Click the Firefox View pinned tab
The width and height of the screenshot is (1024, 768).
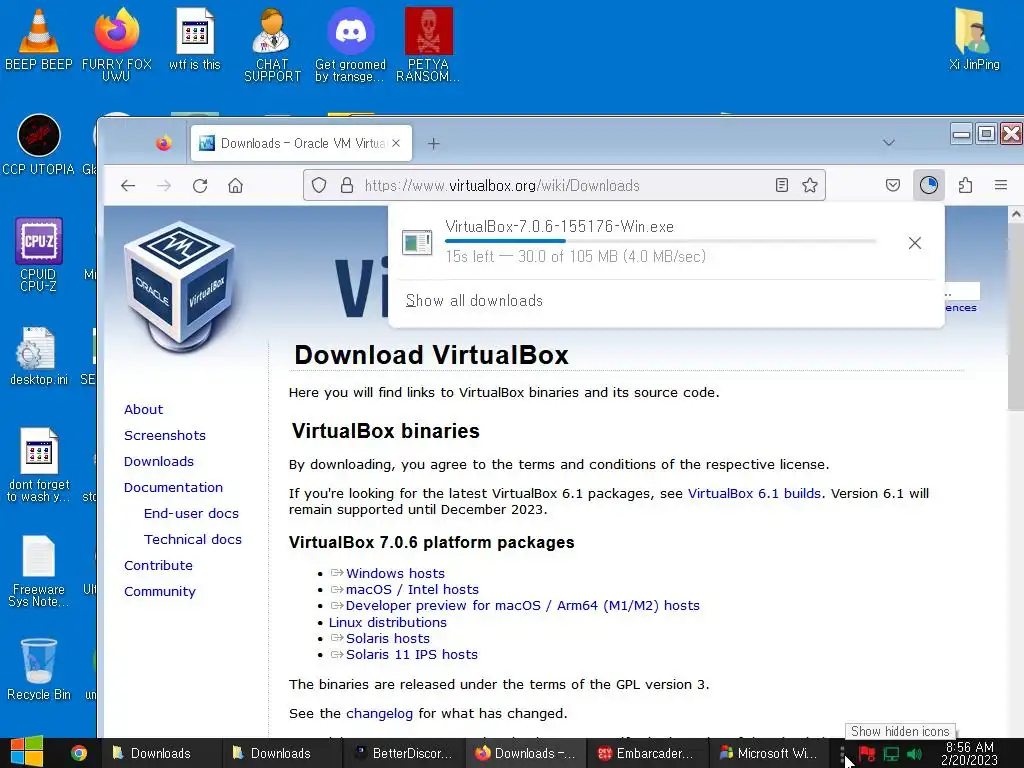(x=163, y=143)
